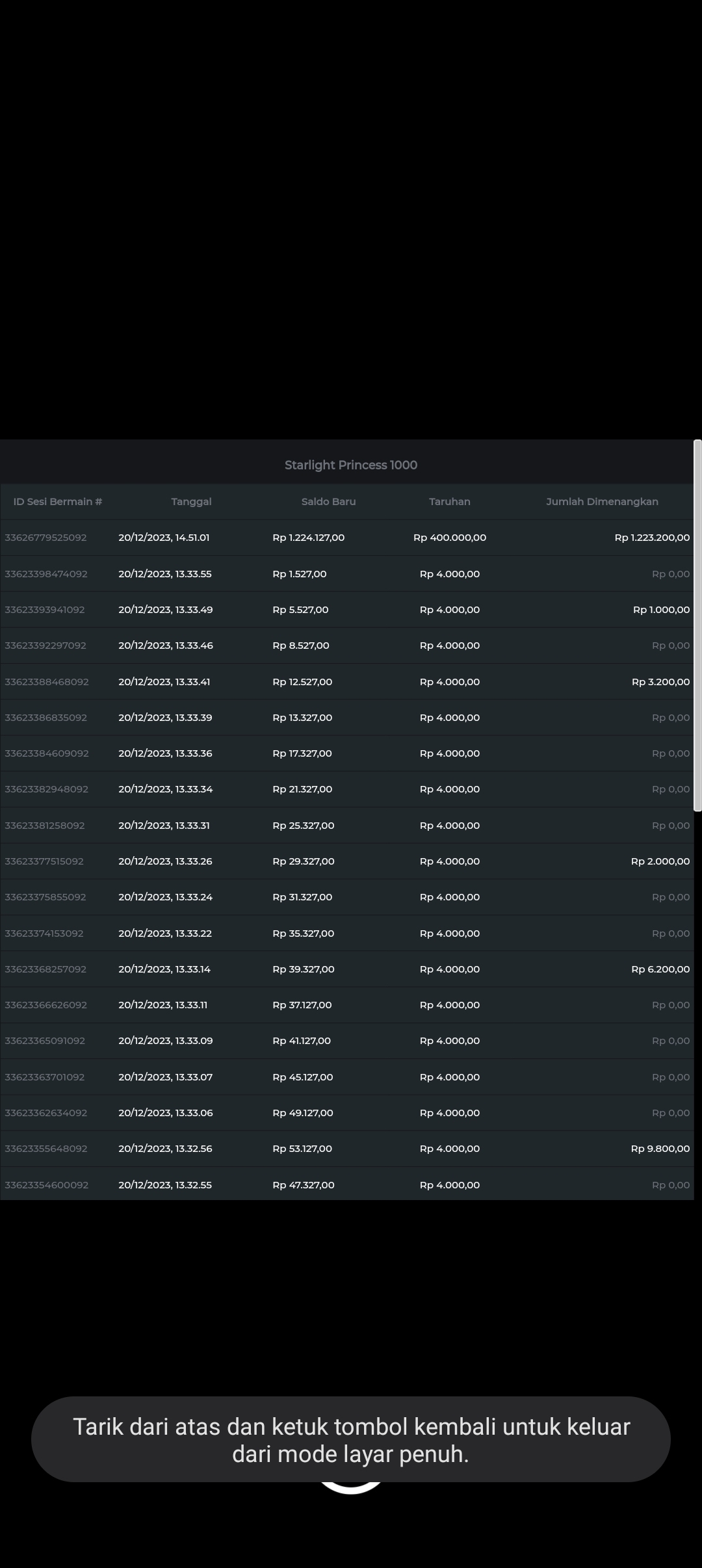Click the Rp 1.224.127,00 new balance cell
Image resolution: width=702 pixels, height=1568 pixels.
click(x=308, y=538)
